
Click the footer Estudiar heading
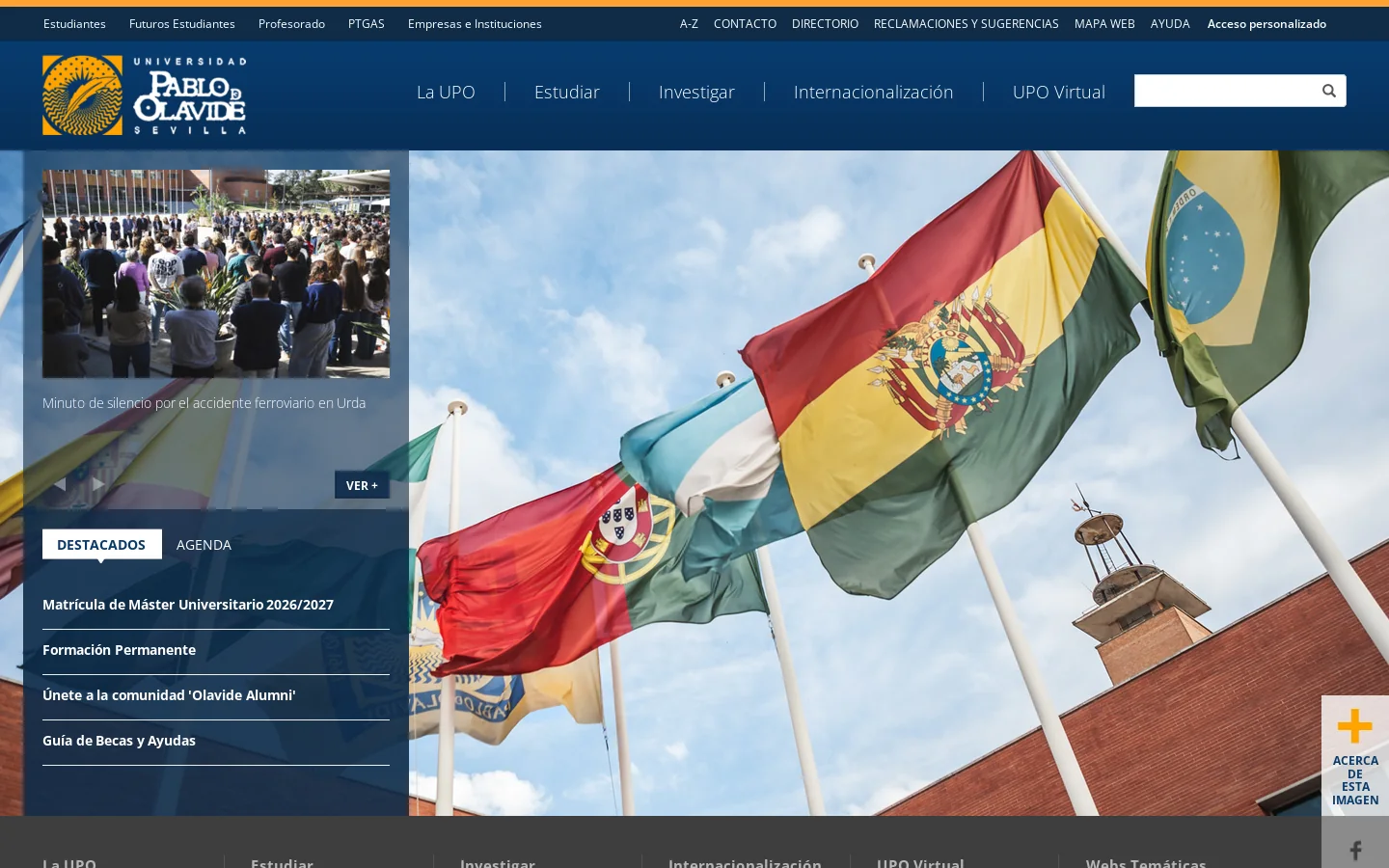click(282, 862)
